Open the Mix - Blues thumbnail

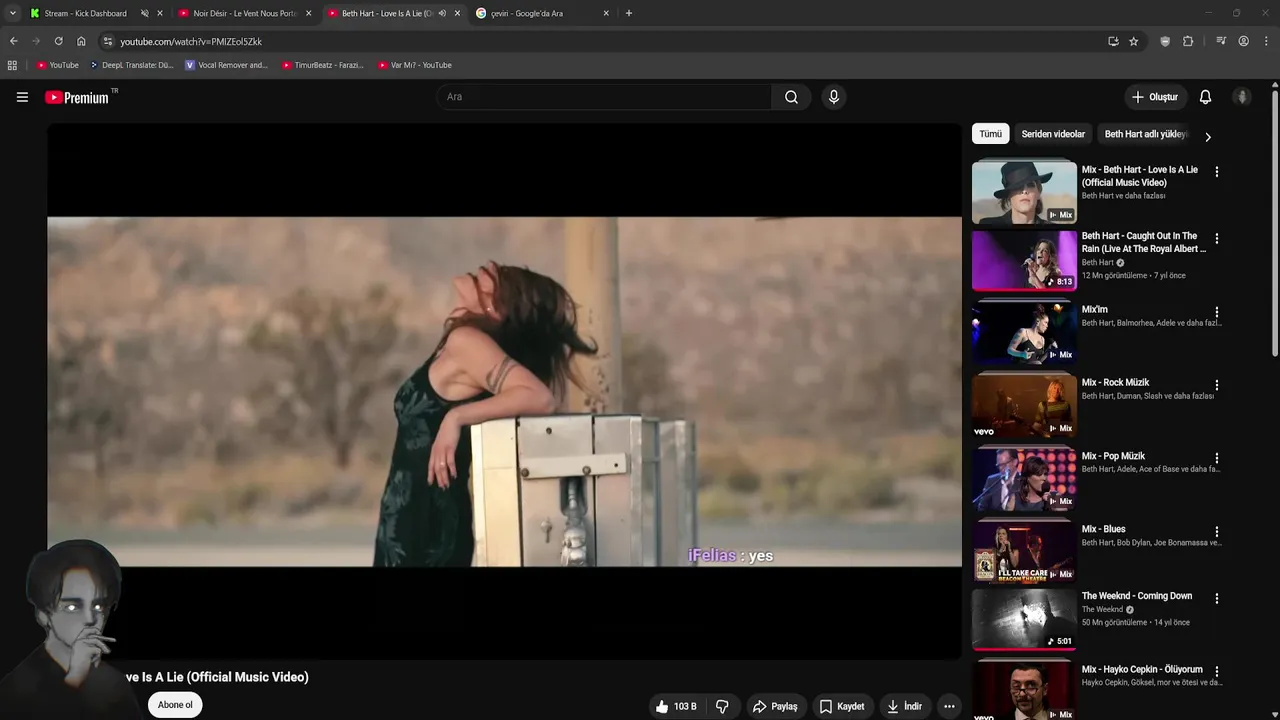point(1024,552)
